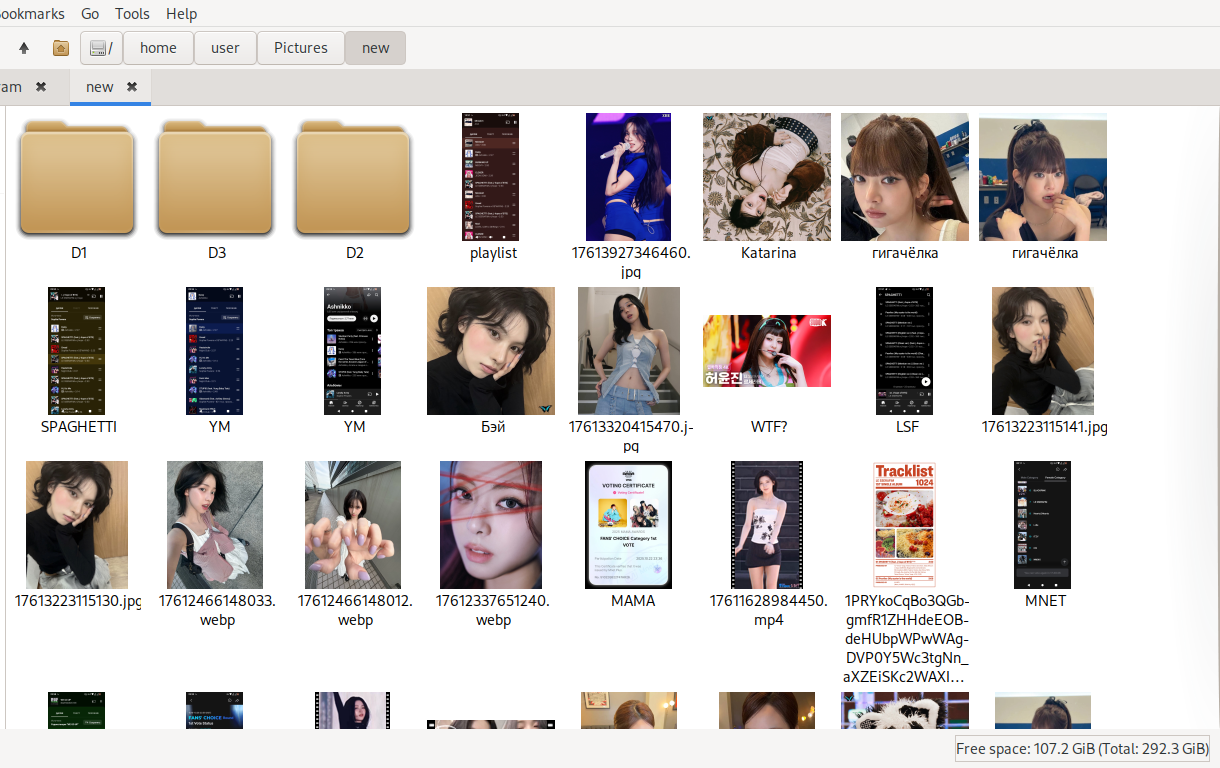Click the 'MAMA' file name label
The height and width of the screenshot is (768, 1220).
[x=633, y=601]
